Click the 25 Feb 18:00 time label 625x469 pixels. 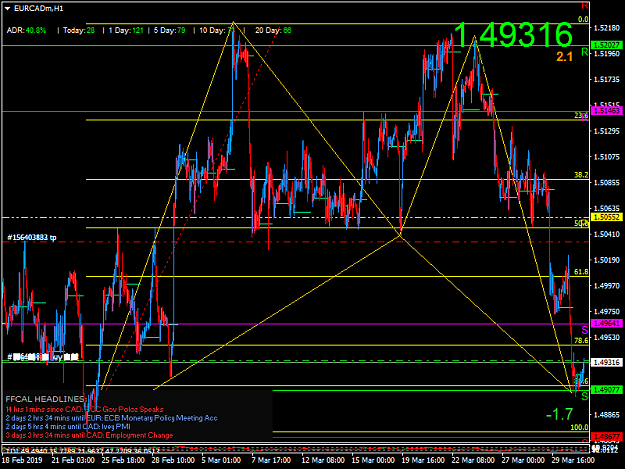(123, 460)
